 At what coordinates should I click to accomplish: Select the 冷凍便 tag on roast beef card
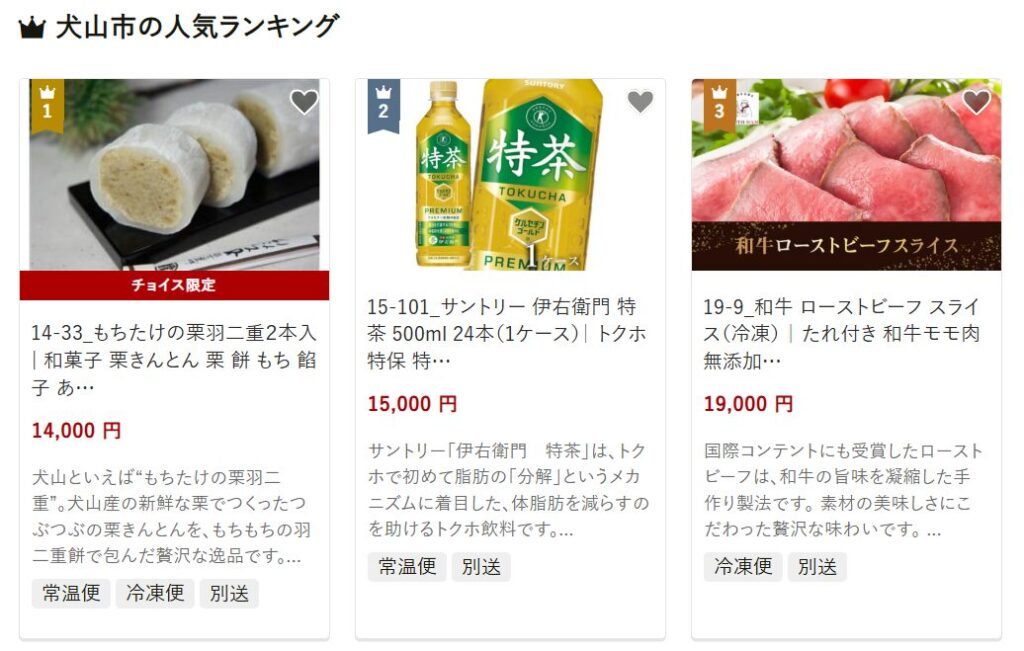pos(743,567)
